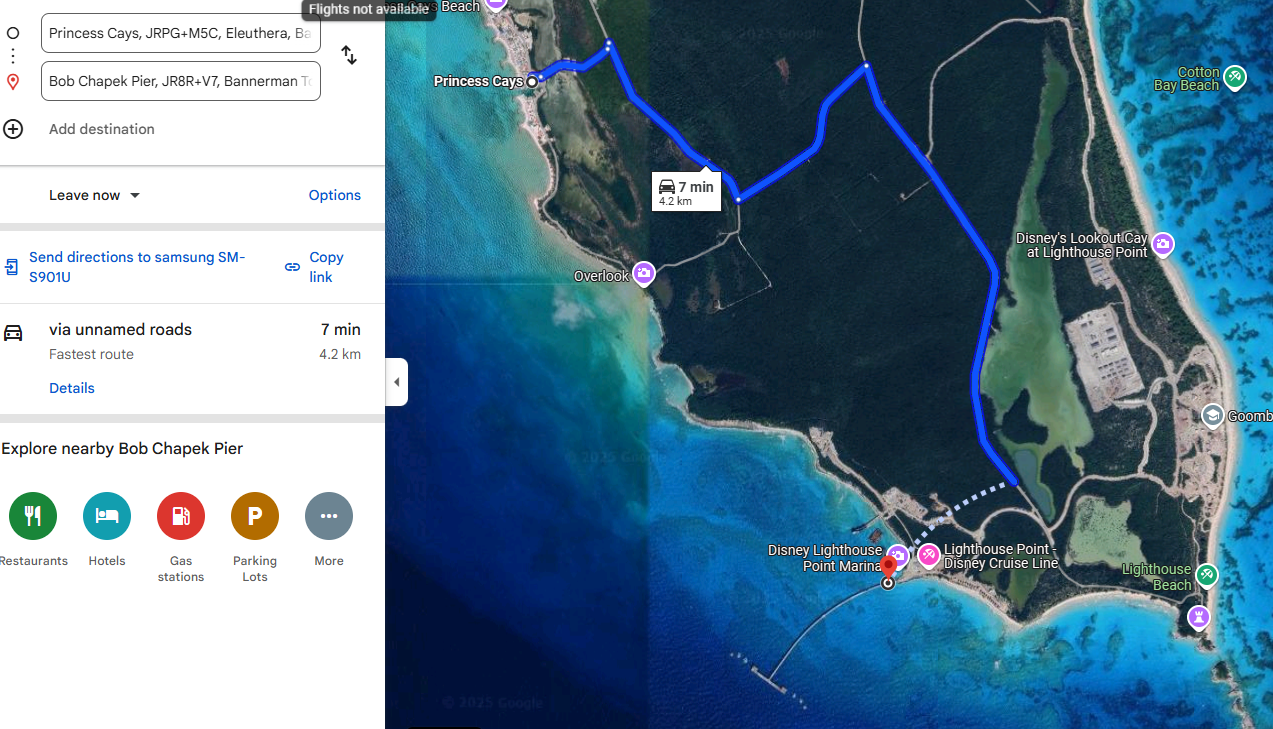
Task: Search nearby Hotels
Action: (107, 516)
